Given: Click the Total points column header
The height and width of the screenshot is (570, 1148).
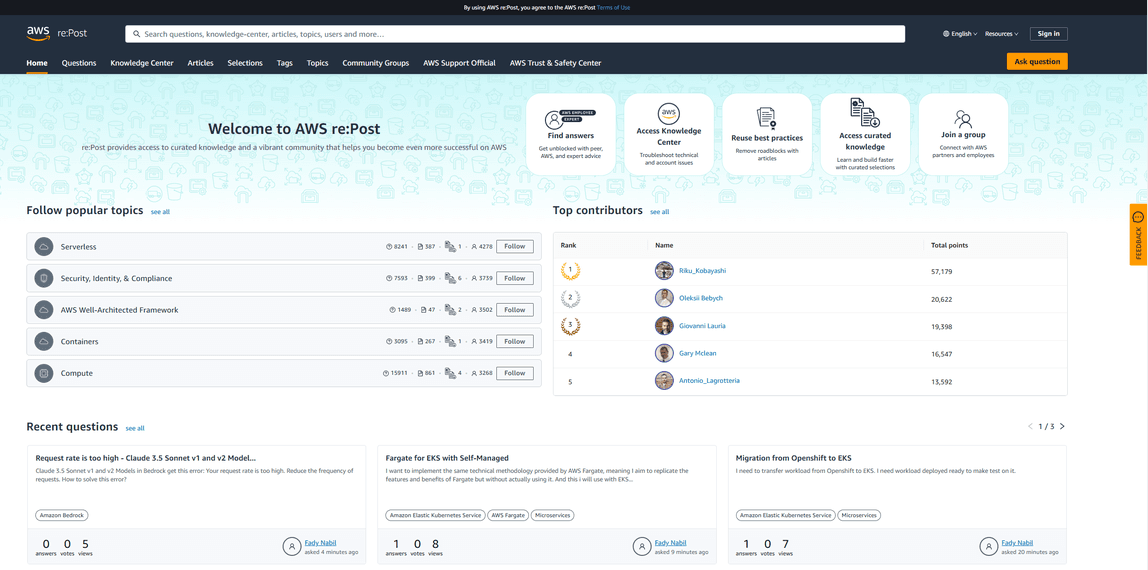Looking at the screenshot, I should 950,245.
